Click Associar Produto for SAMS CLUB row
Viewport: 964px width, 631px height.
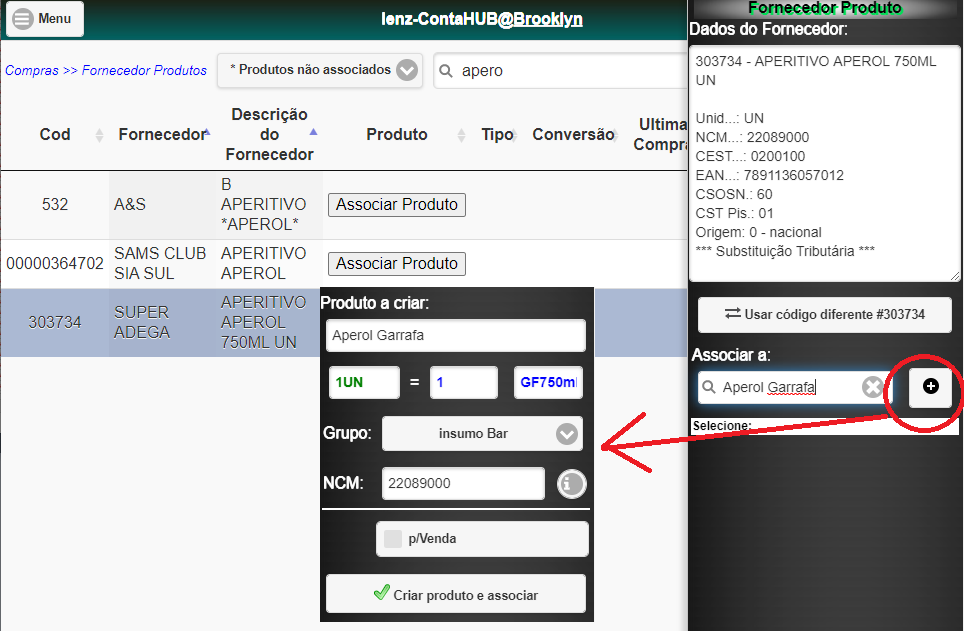(x=397, y=264)
